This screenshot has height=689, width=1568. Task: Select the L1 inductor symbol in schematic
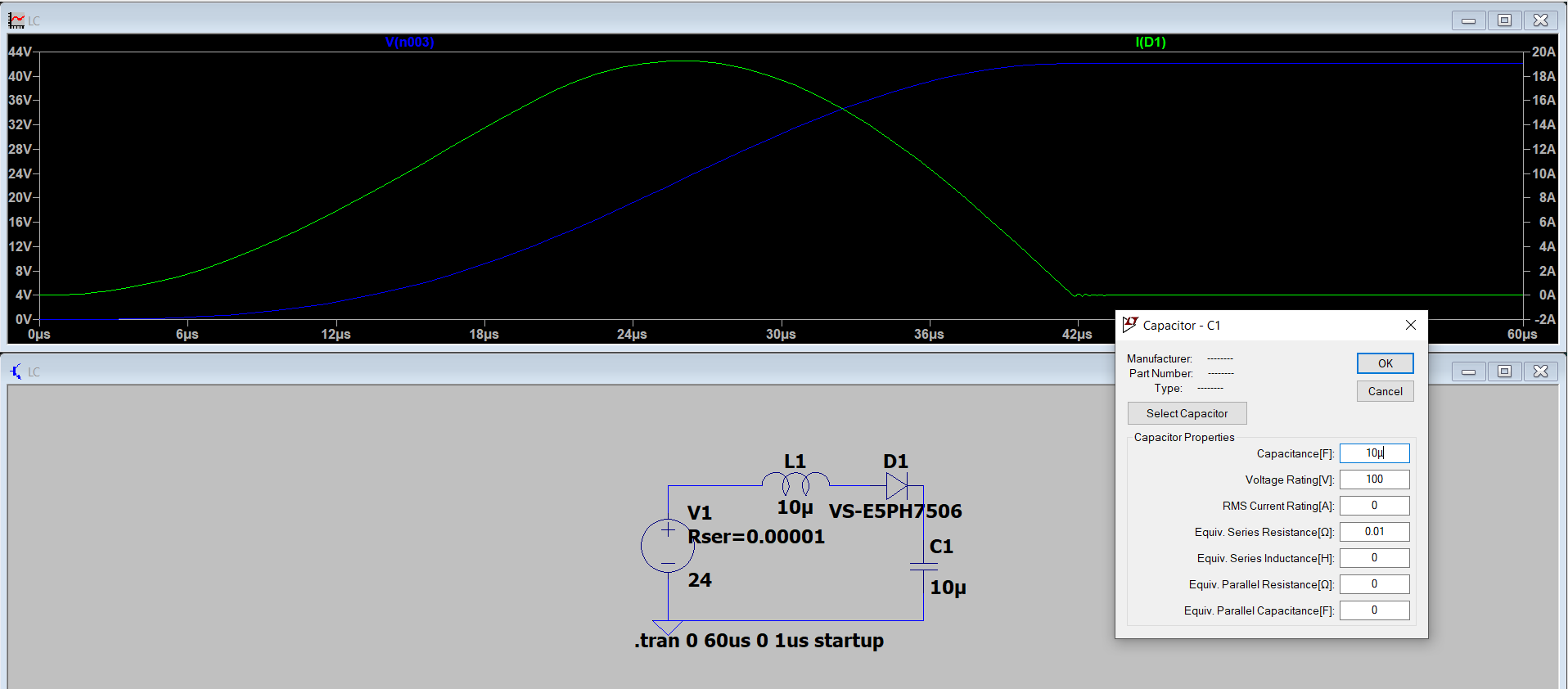pyautogui.click(x=795, y=484)
